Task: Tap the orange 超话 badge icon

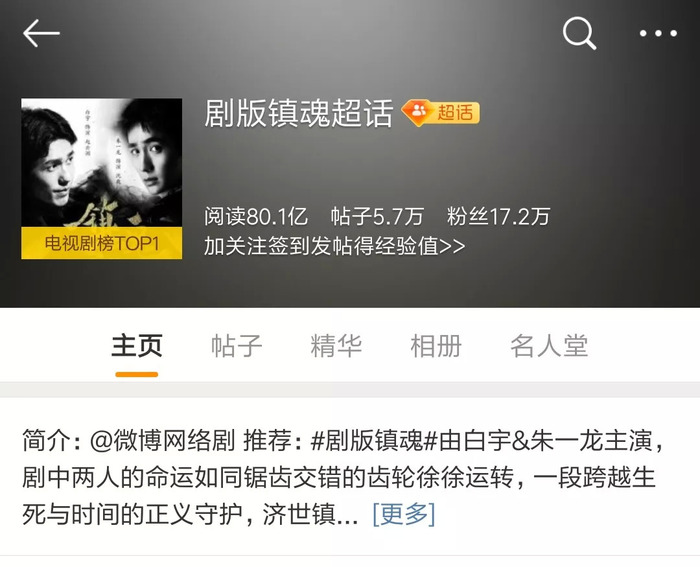Action: (441, 112)
